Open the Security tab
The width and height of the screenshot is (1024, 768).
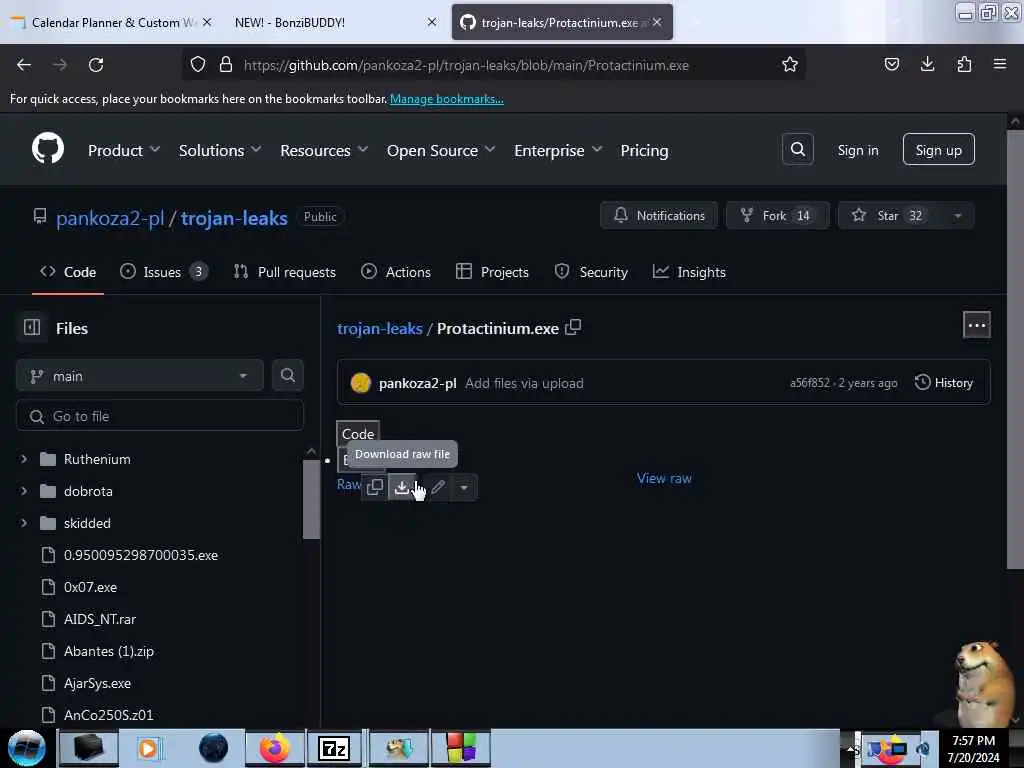pos(591,272)
